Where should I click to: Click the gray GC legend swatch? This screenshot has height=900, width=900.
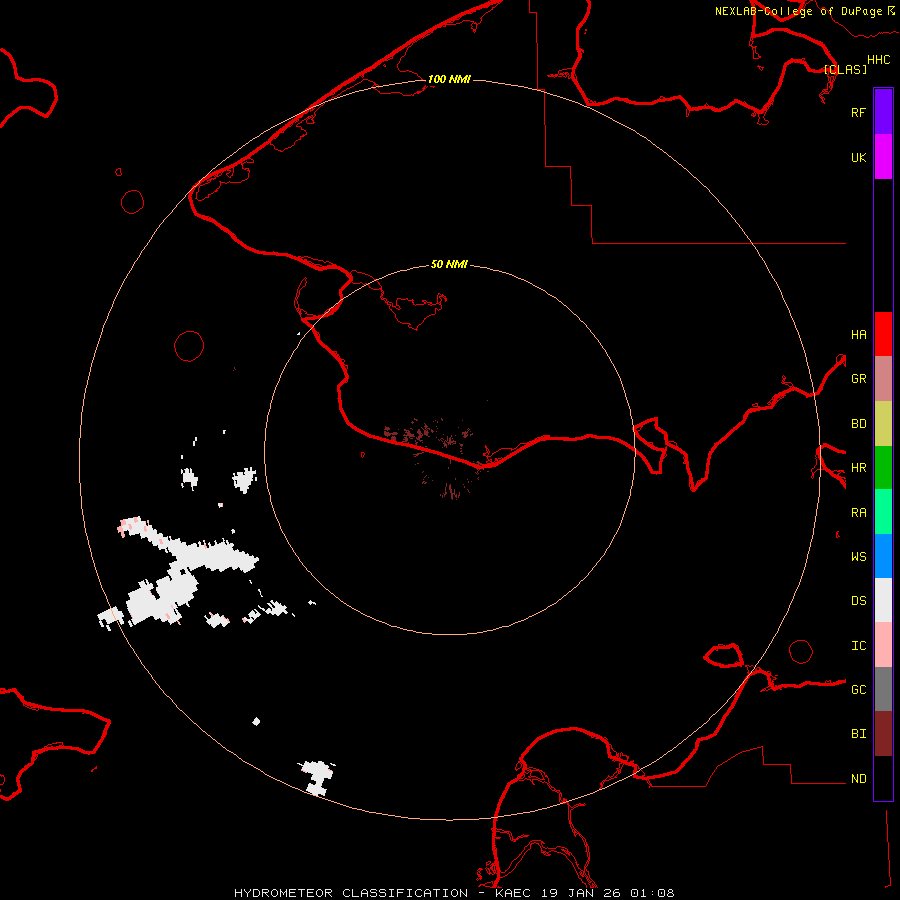(883, 689)
